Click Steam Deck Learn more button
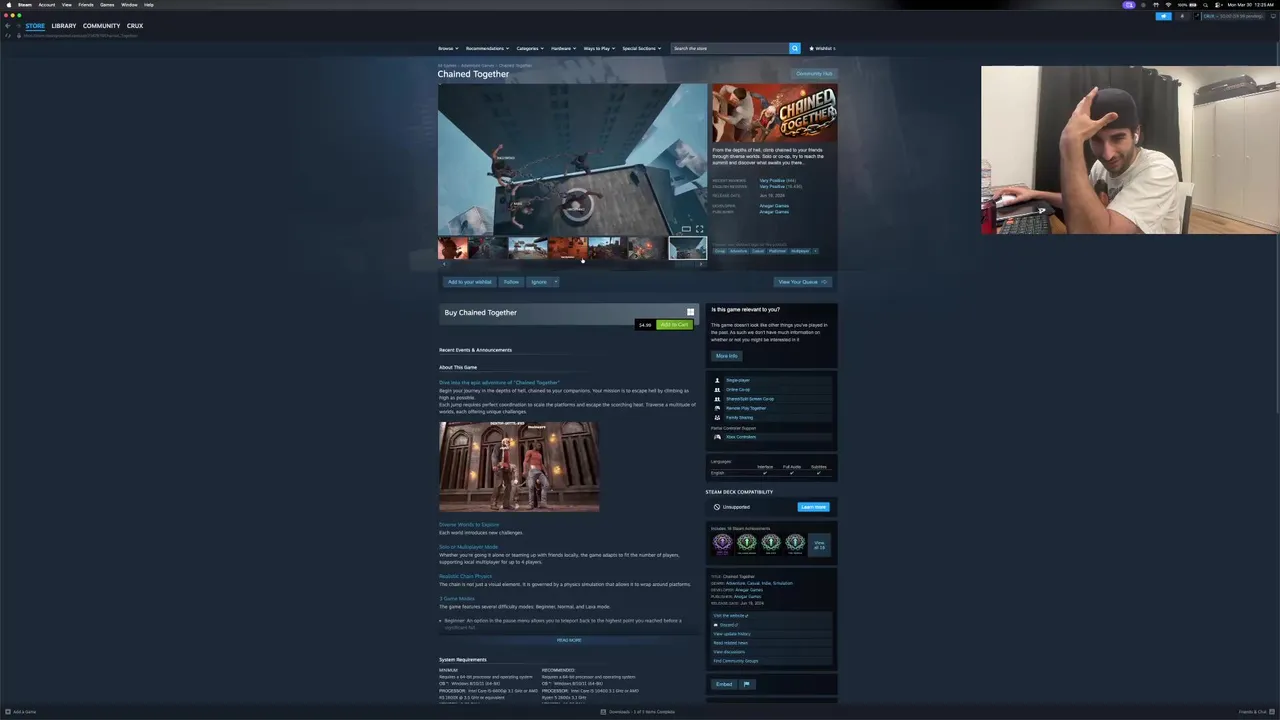Image resolution: width=1280 pixels, height=720 pixels. 814,507
